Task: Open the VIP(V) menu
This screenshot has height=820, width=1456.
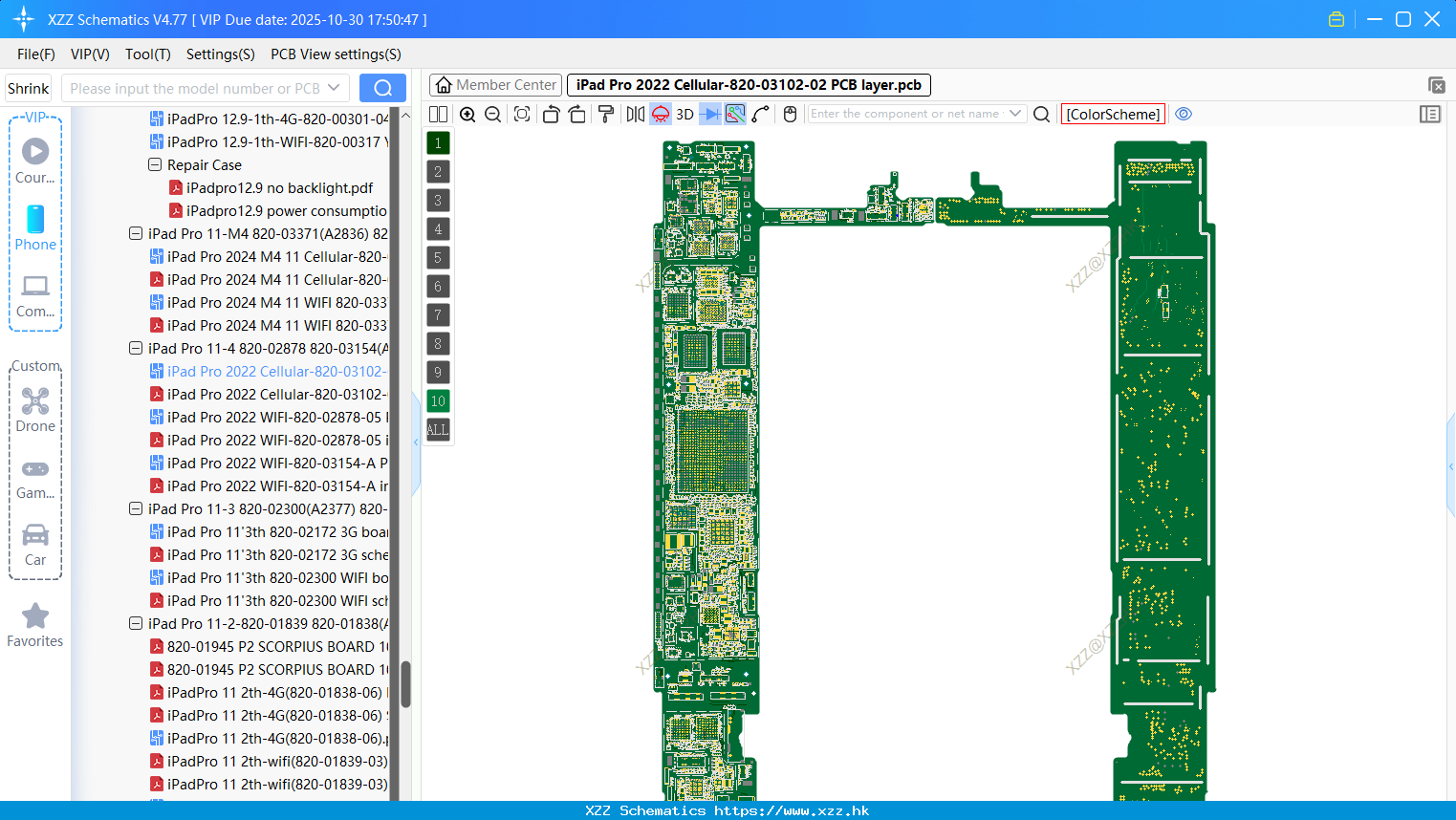Action: [x=90, y=54]
